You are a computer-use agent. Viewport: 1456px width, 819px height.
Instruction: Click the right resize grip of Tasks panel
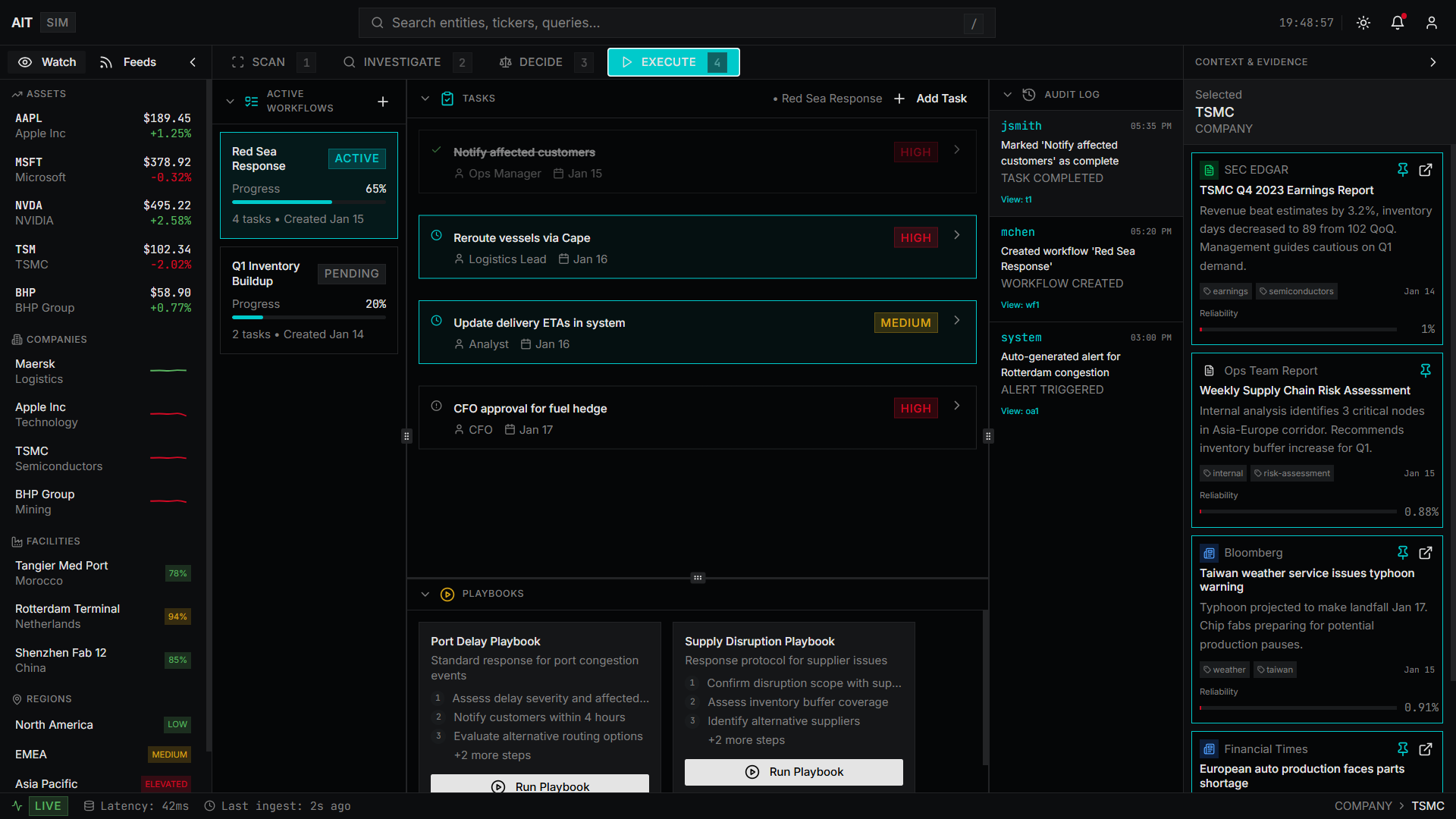[x=988, y=436]
